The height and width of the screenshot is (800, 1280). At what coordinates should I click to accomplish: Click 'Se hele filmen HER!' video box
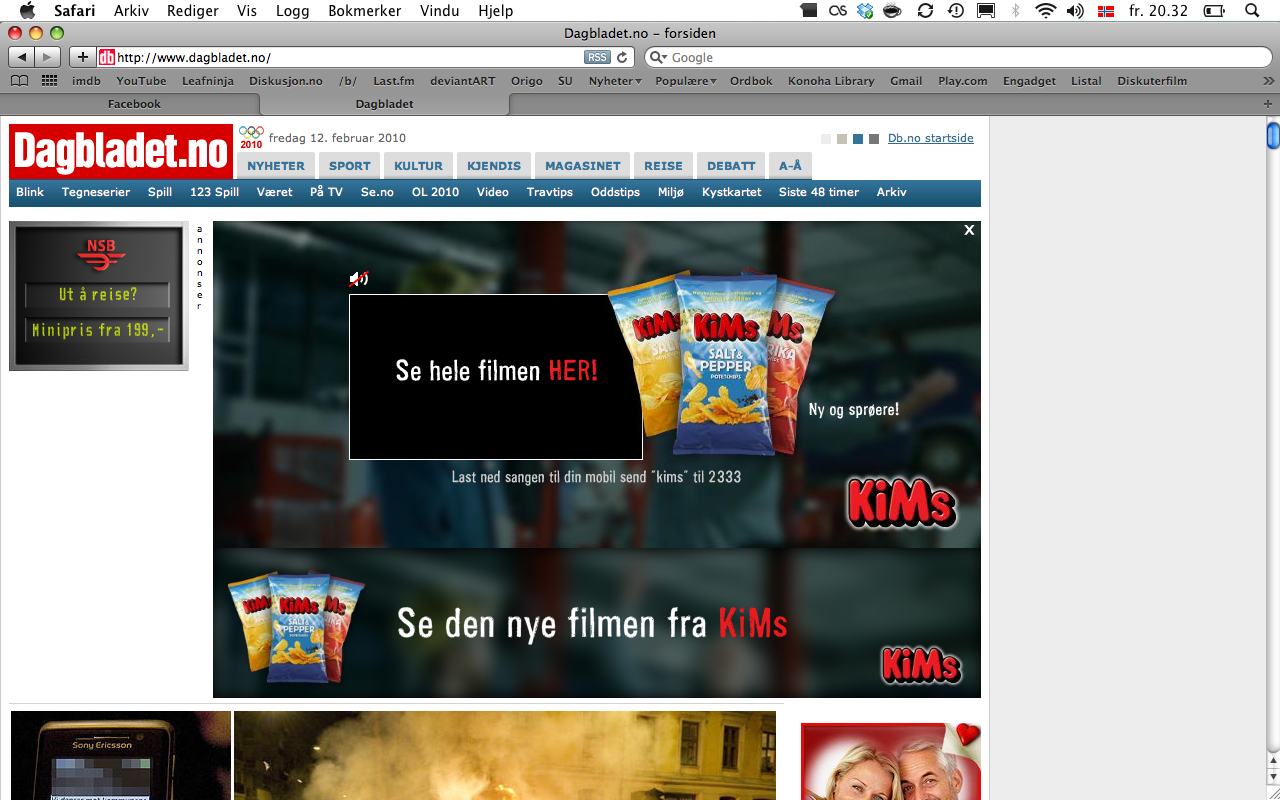coord(496,377)
